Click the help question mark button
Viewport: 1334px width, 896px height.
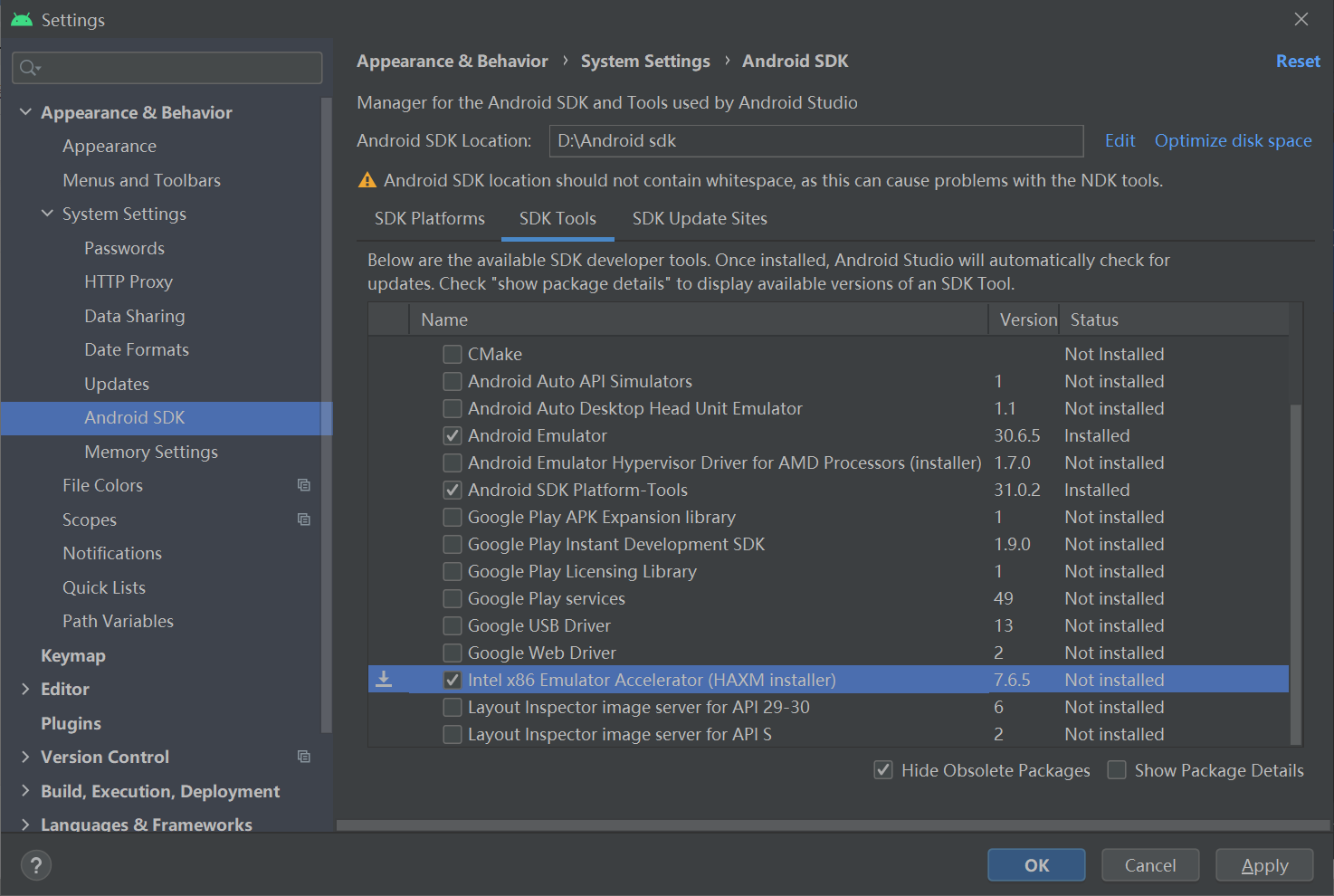pyautogui.click(x=36, y=865)
